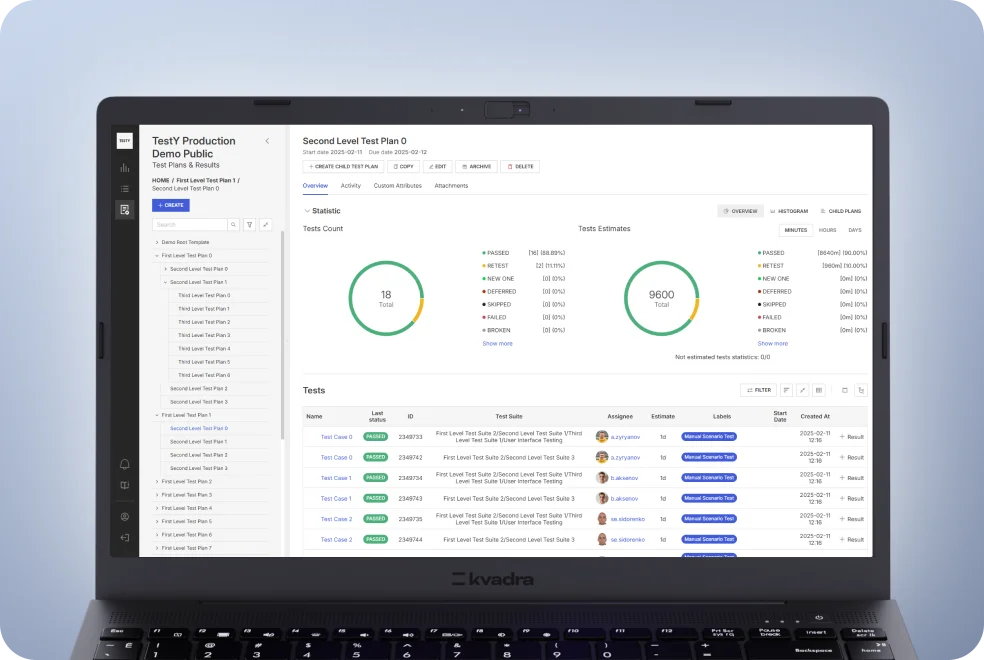Open the user profile icon in sidebar
Image resolution: width=984 pixels, height=660 pixels.
tap(125, 517)
